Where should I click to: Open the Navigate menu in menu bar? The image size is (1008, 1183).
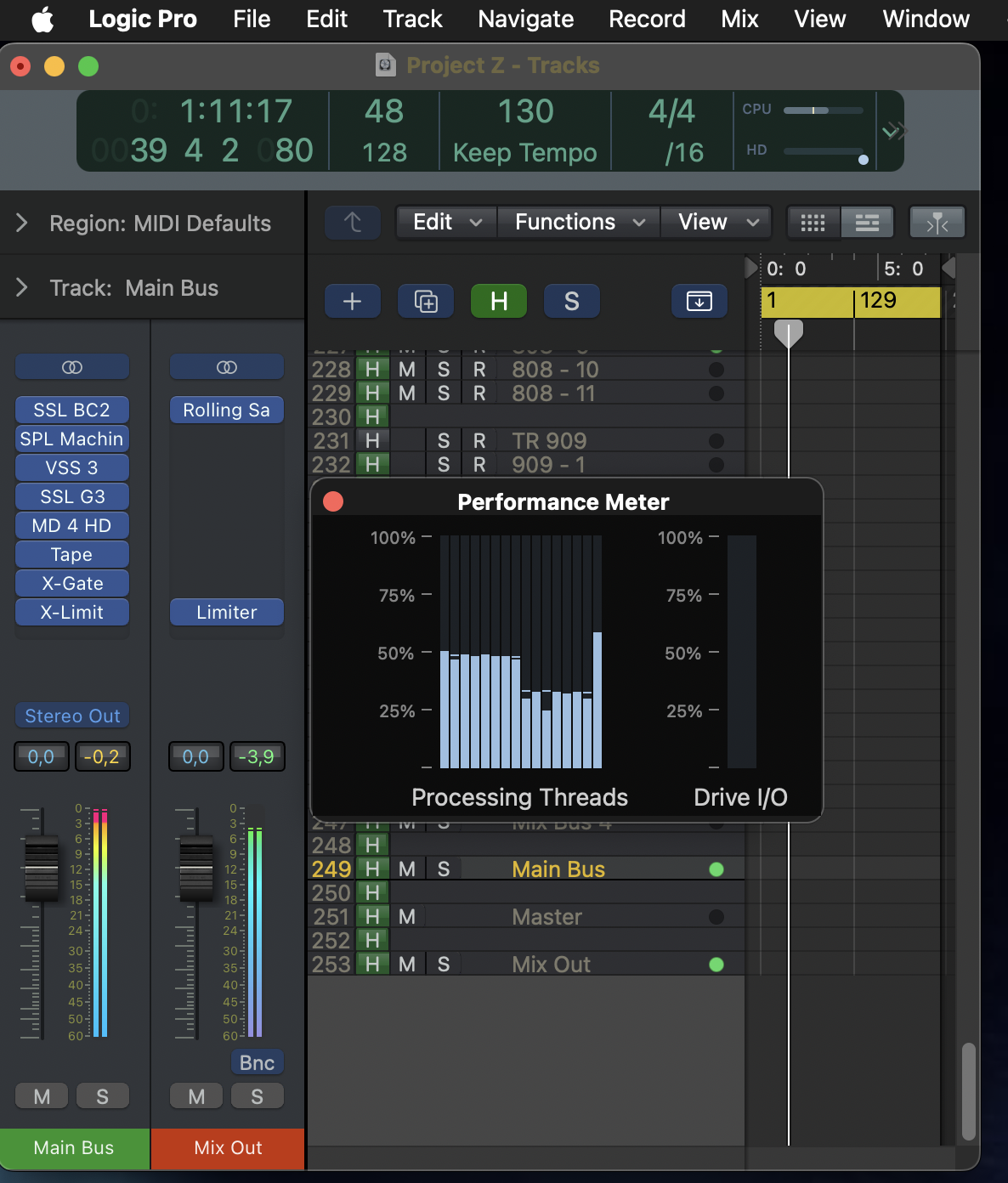(525, 20)
